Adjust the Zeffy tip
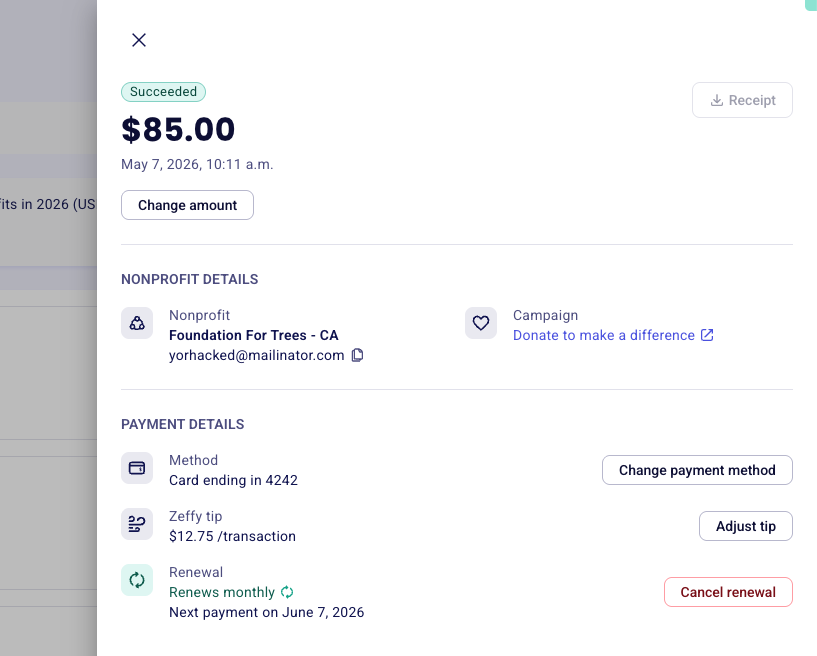The height and width of the screenshot is (656, 817). coord(746,526)
